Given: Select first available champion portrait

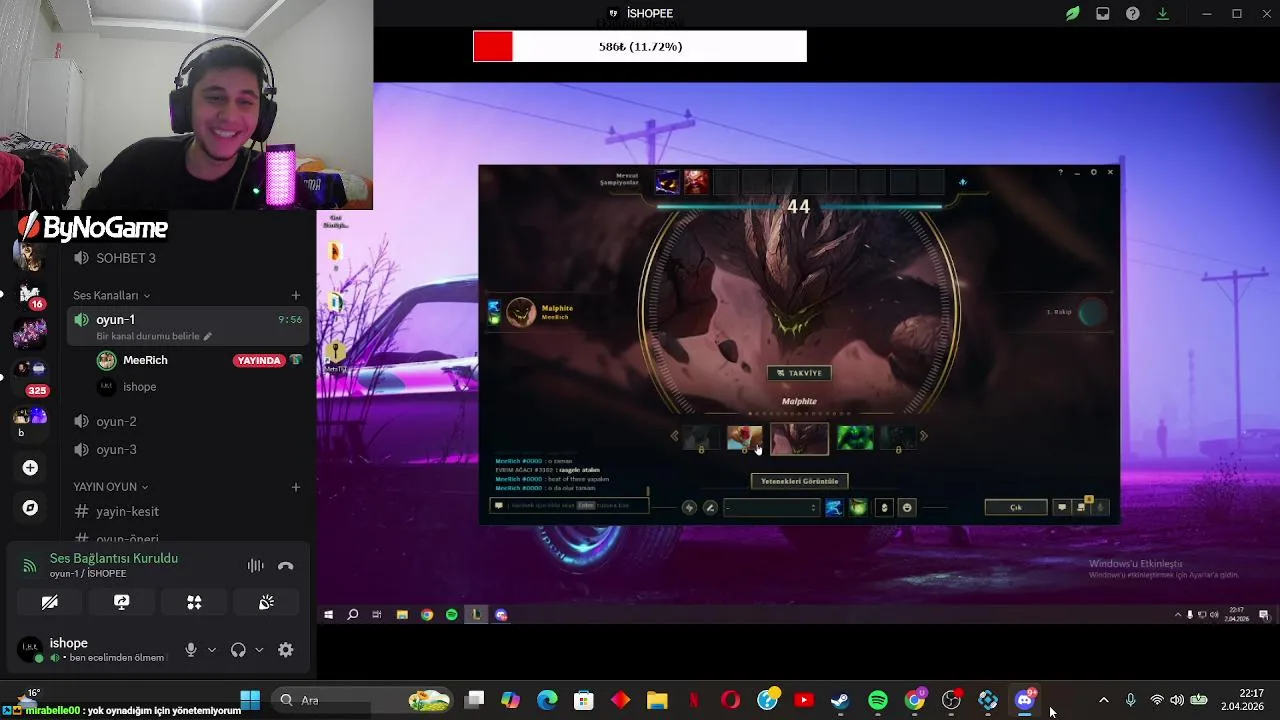Looking at the screenshot, I should click(x=667, y=182).
